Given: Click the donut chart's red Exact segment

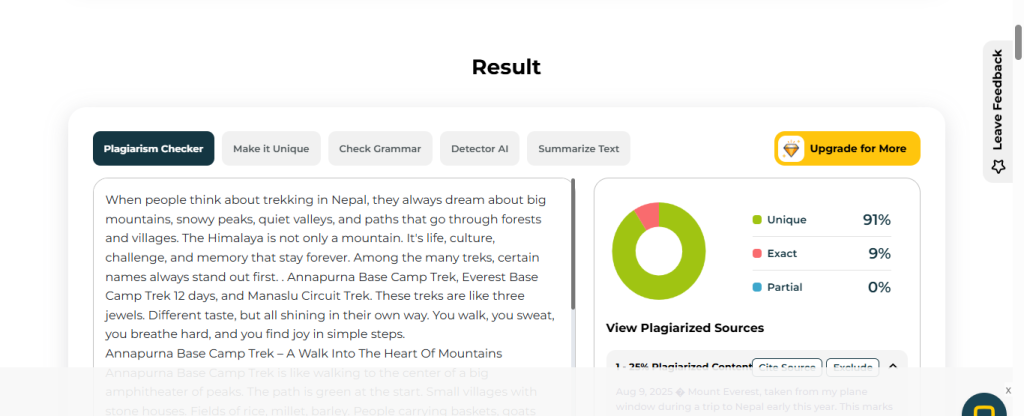Looking at the screenshot, I should tap(648, 216).
